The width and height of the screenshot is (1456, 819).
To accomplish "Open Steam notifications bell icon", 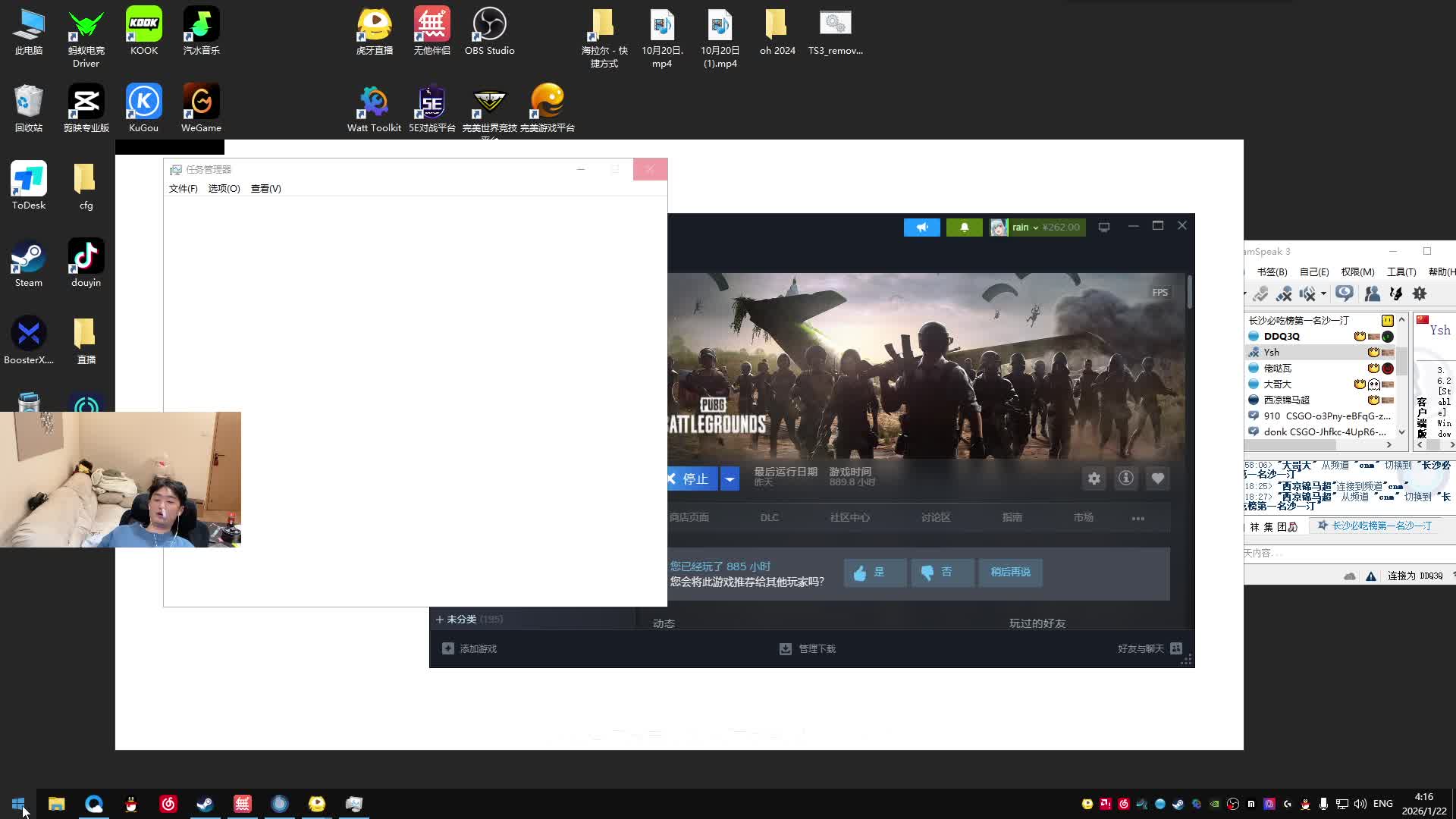I will pos(964,227).
